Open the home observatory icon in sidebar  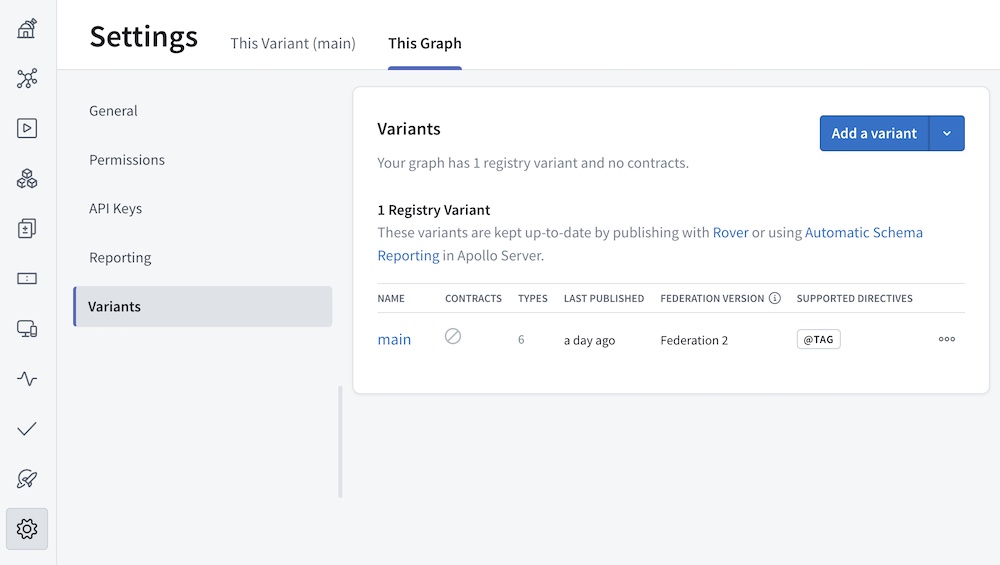(27, 28)
